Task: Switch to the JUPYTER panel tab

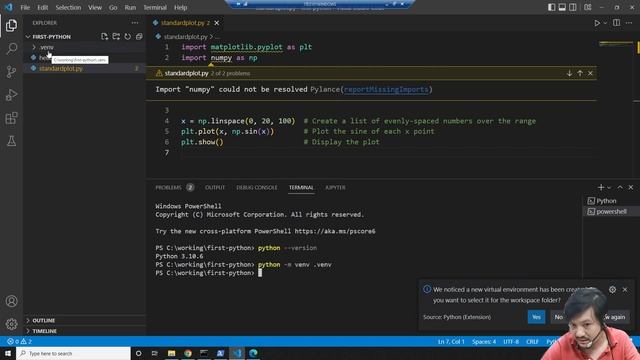Action: click(x=335, y=187)
